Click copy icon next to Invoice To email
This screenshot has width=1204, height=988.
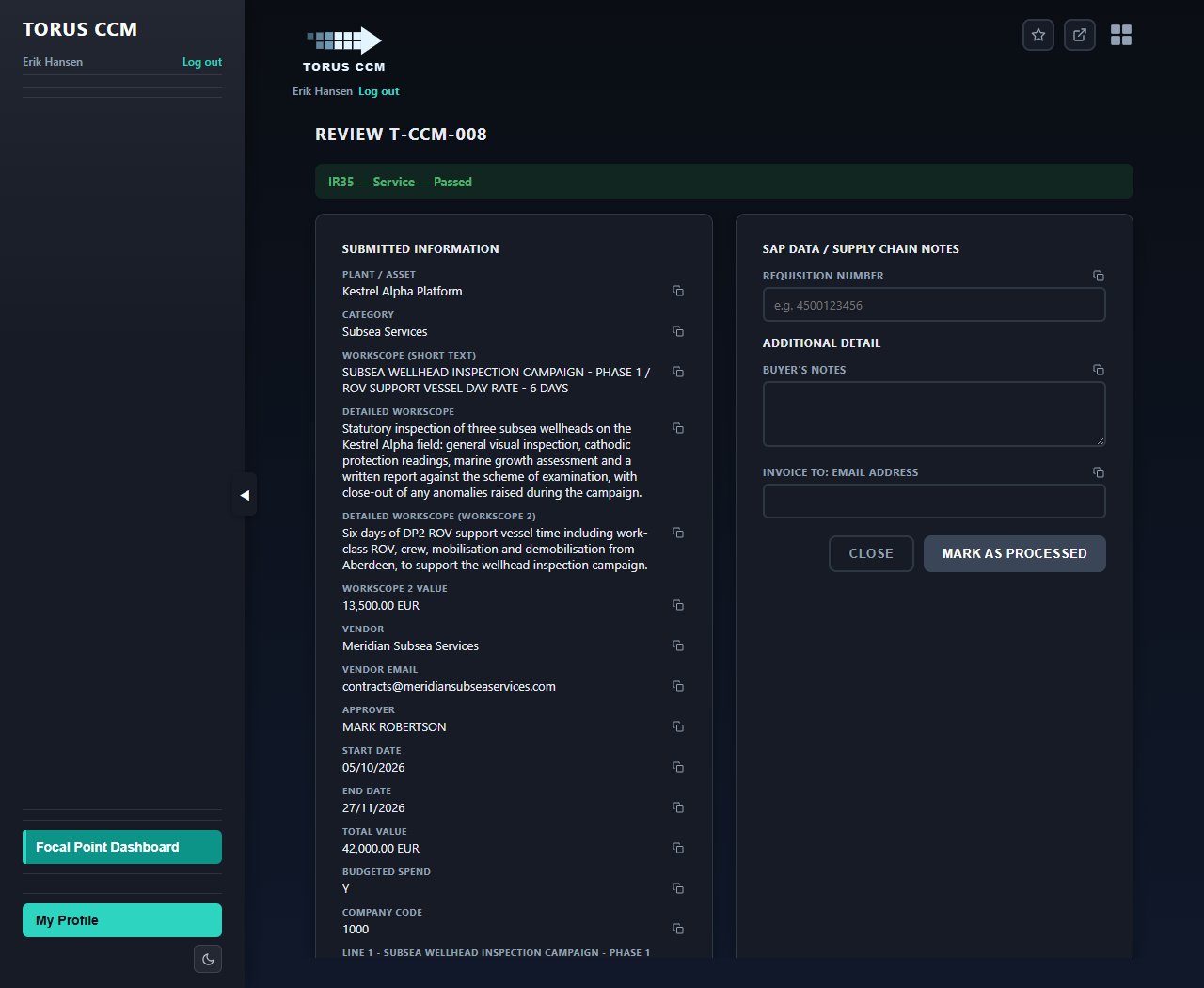click(x=1098, y=472)
